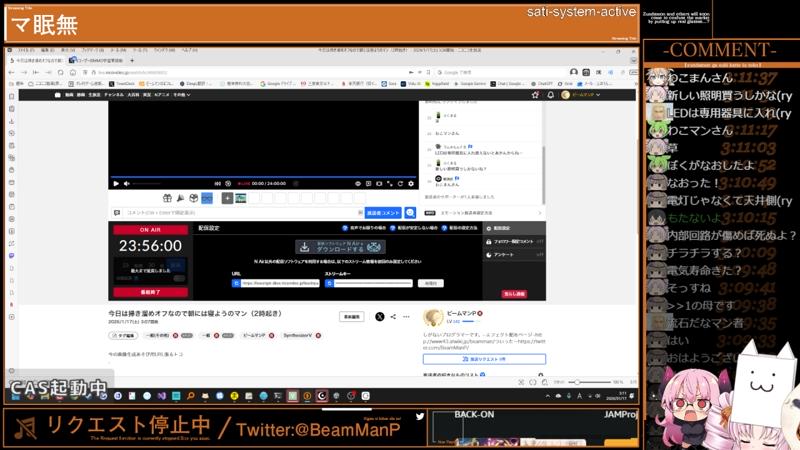Switch to the 配信設定 side tab
The image size is (800, 450).
[x=514, y=229]
